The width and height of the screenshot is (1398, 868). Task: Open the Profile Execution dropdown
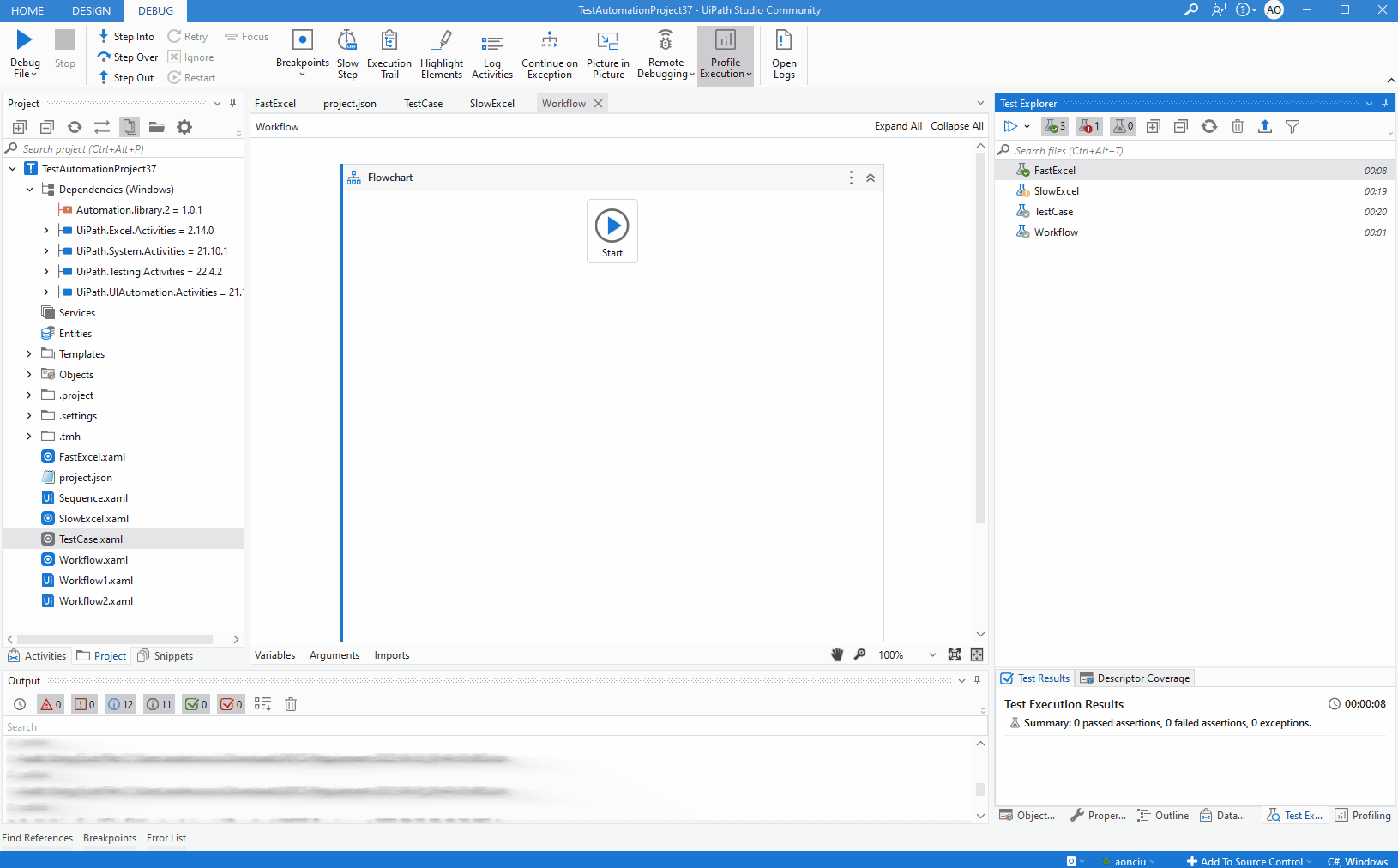[x=726, y=55]
